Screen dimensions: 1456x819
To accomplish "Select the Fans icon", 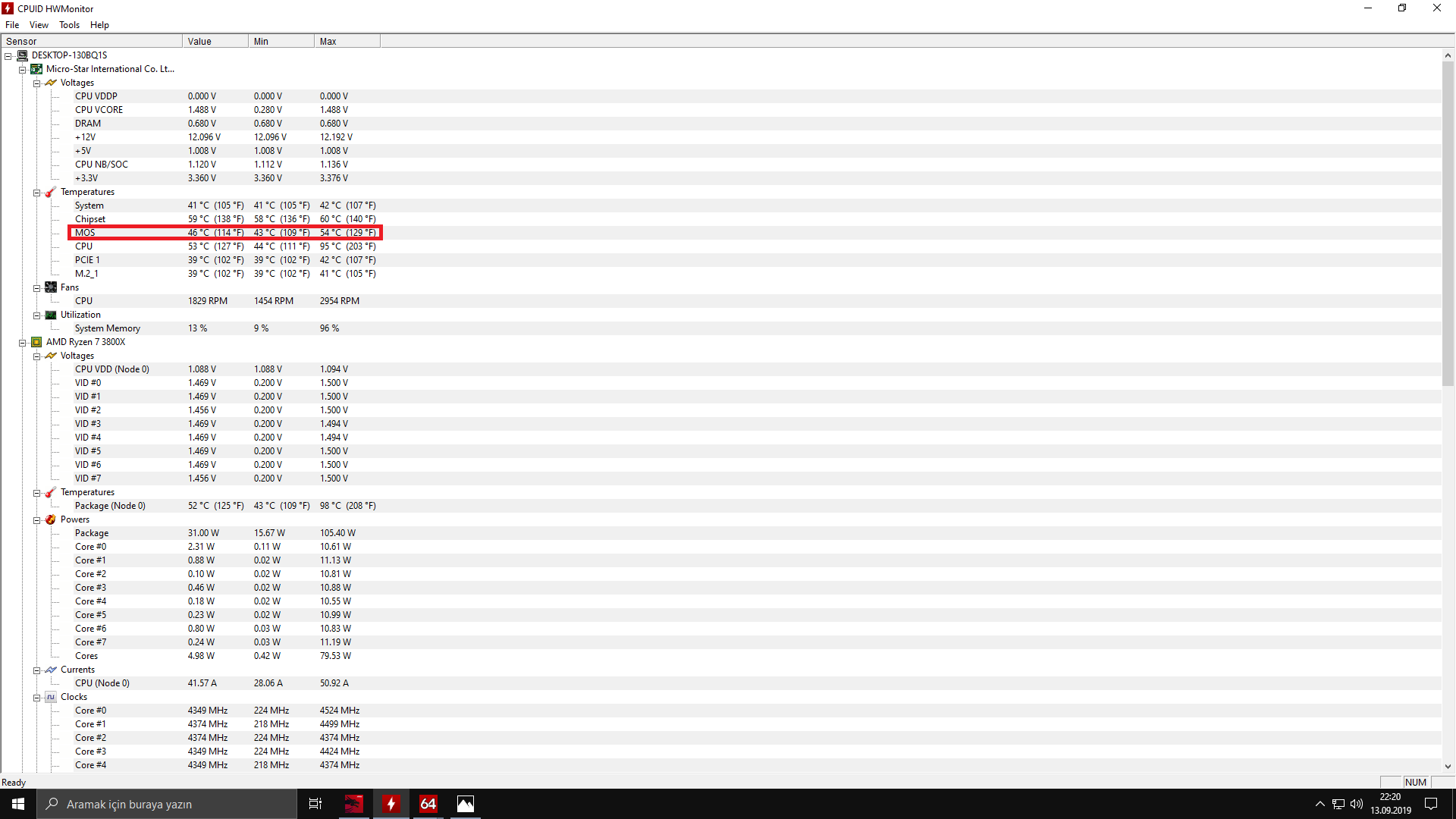I will coord(51,287).
